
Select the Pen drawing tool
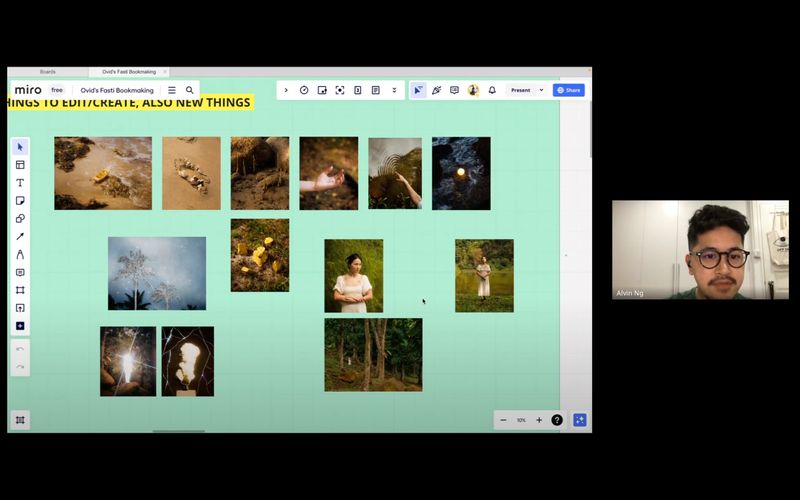pos(20,254)
